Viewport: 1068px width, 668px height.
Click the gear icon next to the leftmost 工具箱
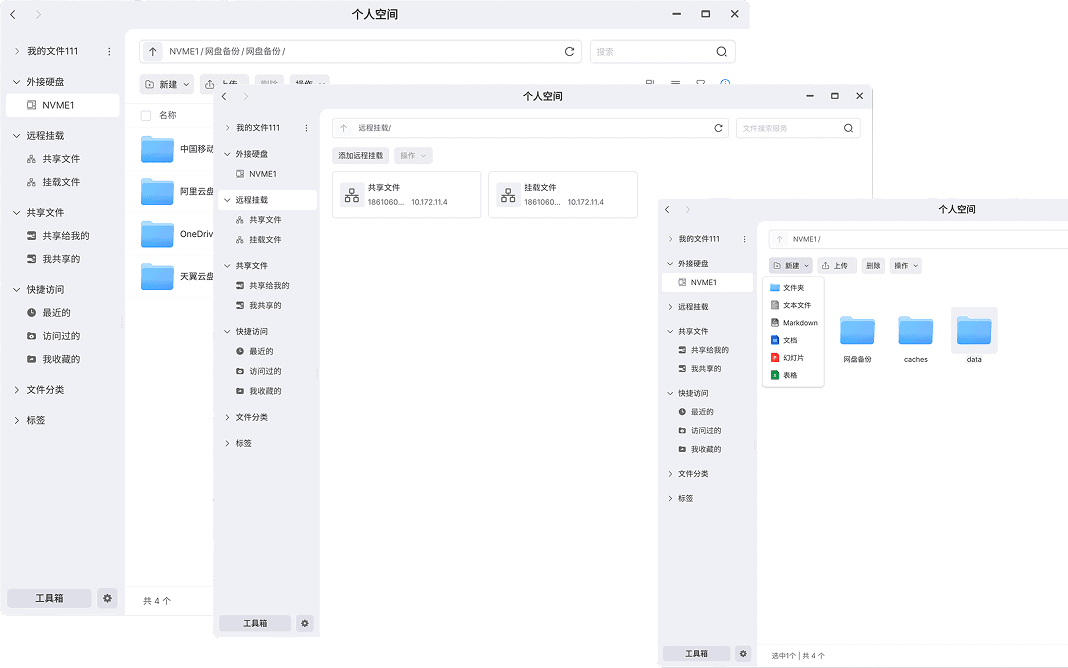click(x=108, y=598)
